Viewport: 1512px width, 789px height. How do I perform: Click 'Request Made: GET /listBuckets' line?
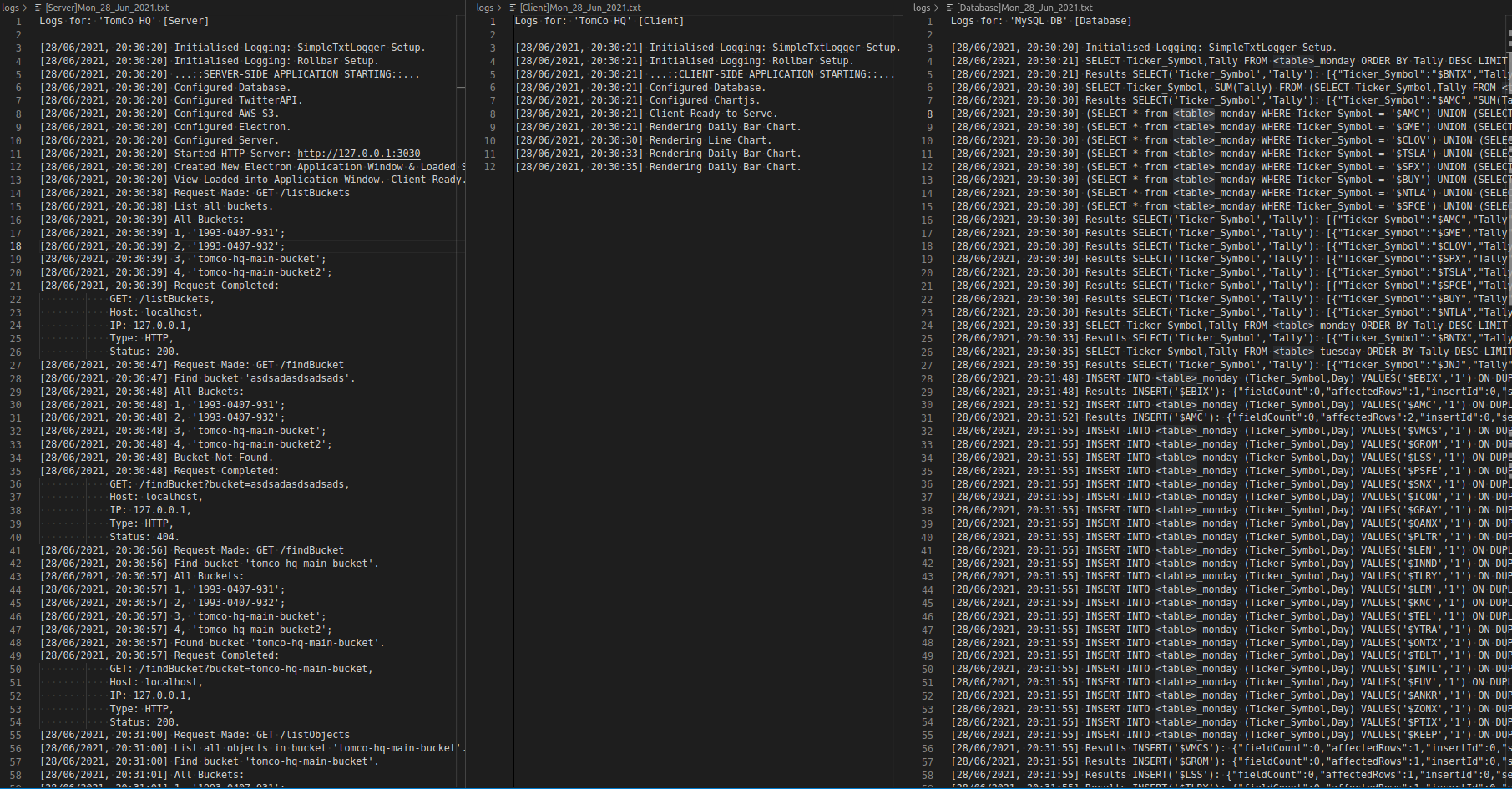click(x=195, y=193)
